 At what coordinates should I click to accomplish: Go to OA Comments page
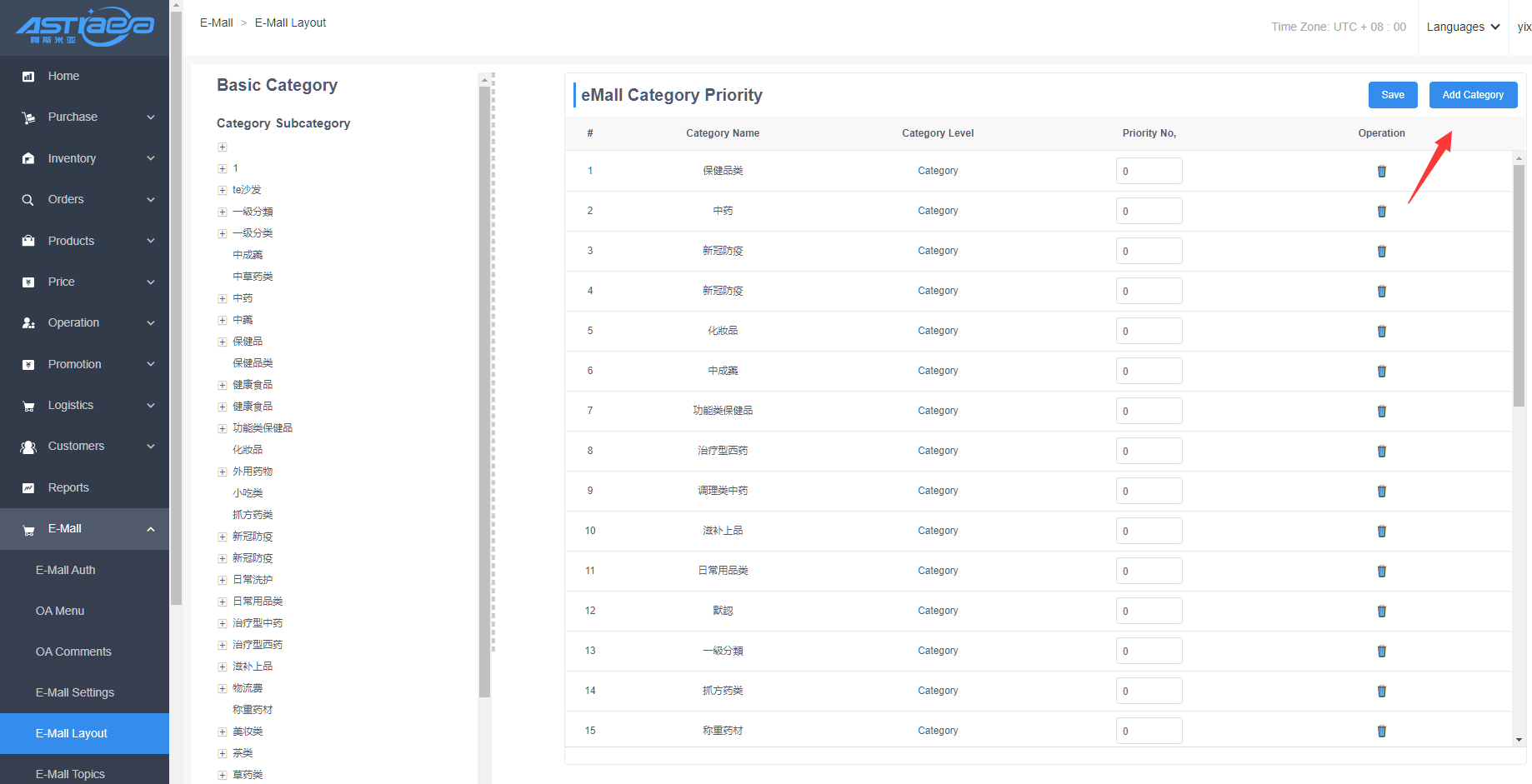click(x=73, y=652)
